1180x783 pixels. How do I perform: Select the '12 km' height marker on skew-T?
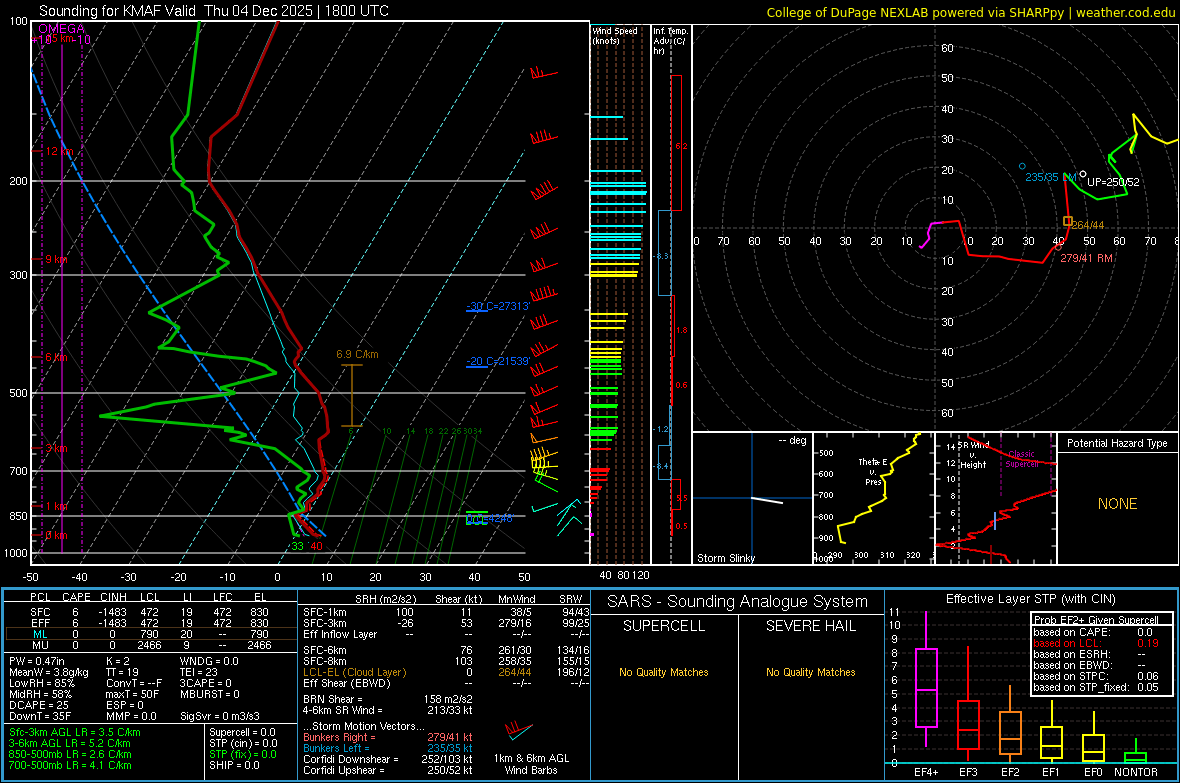click(59, 151)
